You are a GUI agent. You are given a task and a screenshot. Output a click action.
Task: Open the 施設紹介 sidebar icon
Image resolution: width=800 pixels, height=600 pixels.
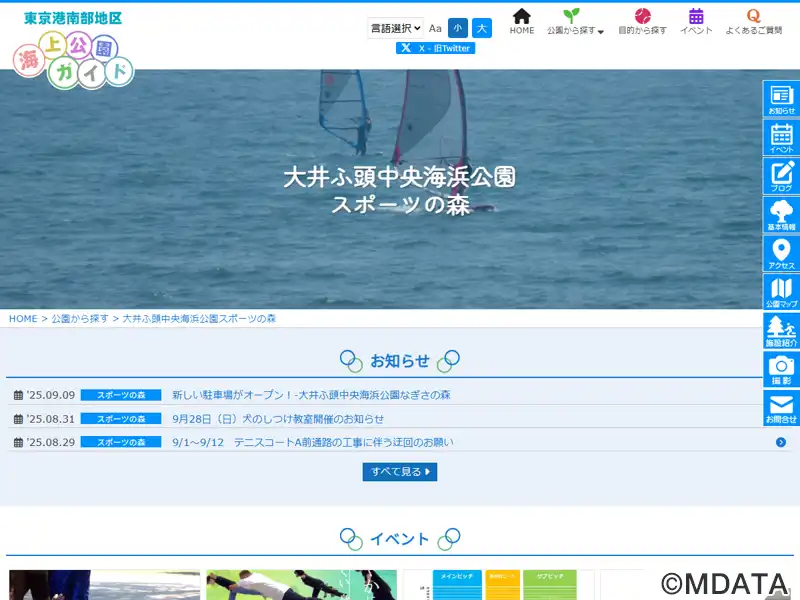click(781, 331)
